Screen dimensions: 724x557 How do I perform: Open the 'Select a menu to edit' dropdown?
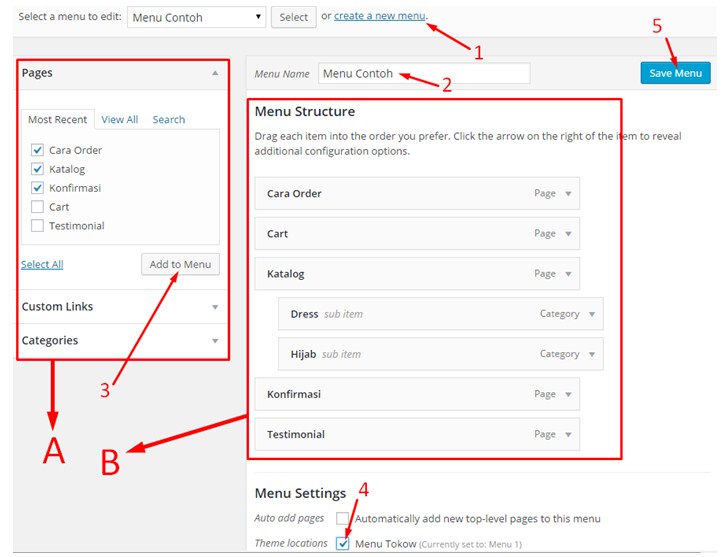pos(196,17)
